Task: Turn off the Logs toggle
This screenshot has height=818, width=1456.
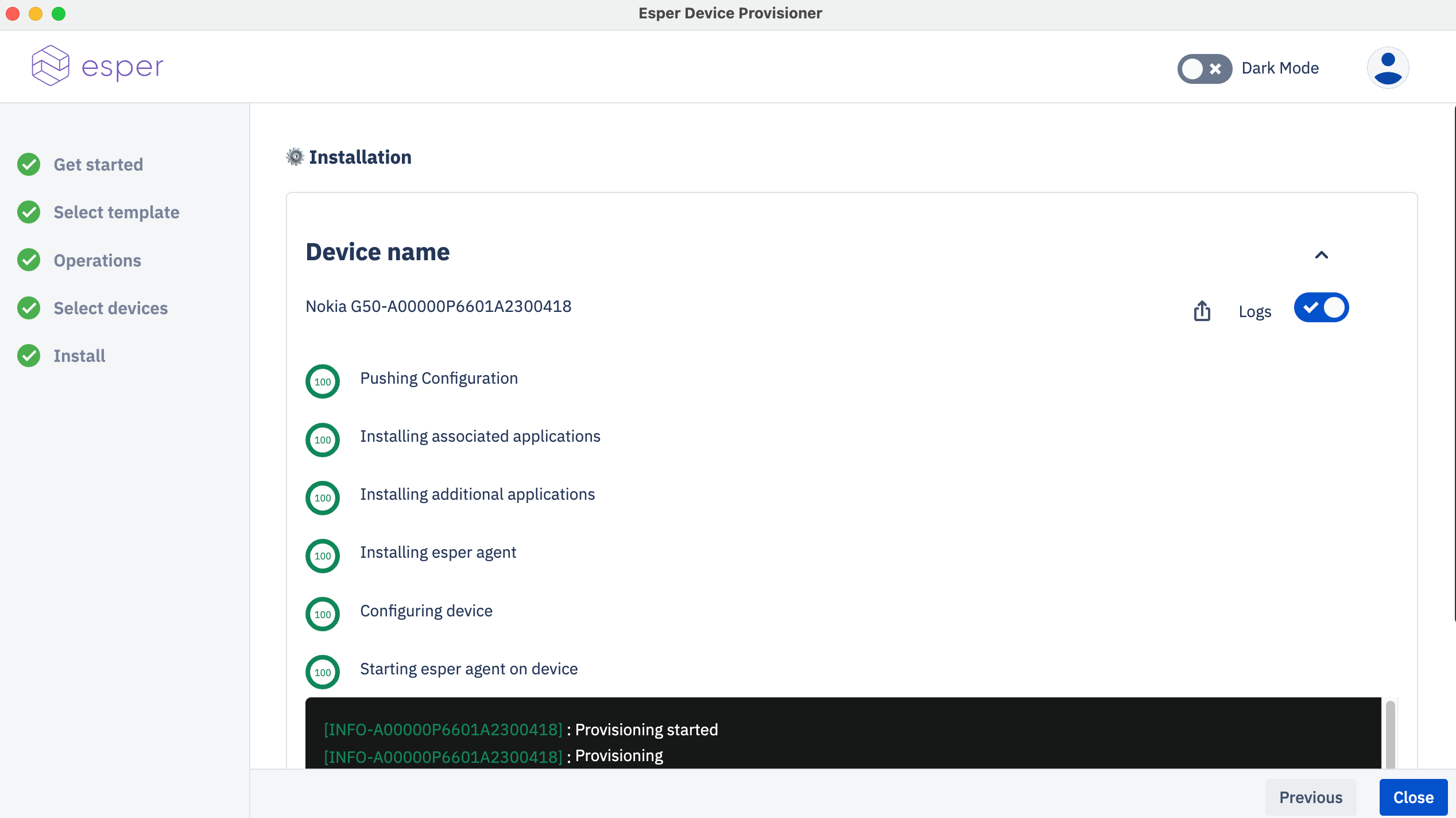Action: coord(1321,307)
